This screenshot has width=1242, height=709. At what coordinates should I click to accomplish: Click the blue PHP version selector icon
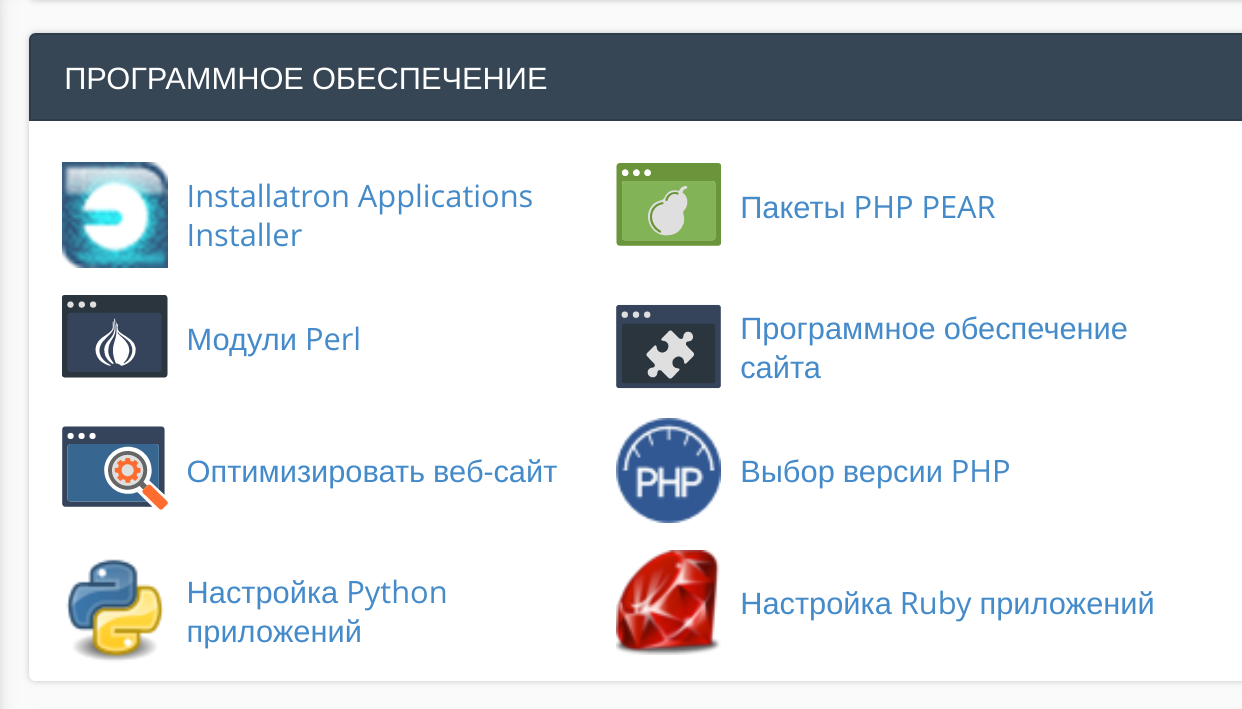pos(668,470)
